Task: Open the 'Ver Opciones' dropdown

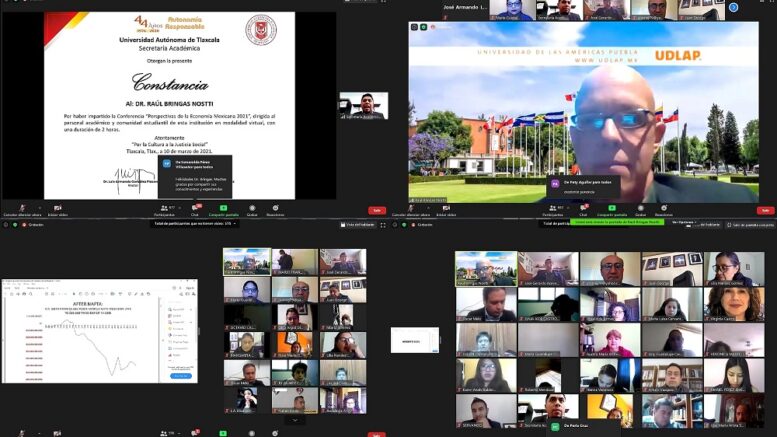Action: [x=685, y=223]
